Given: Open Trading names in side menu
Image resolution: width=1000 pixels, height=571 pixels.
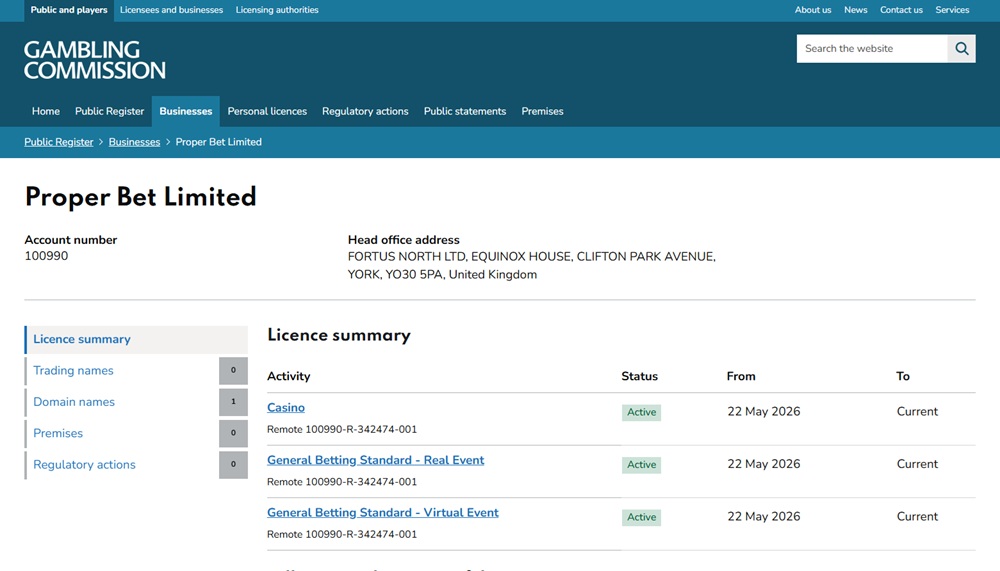Looking at the screenshot, I should tap(73, 371).
